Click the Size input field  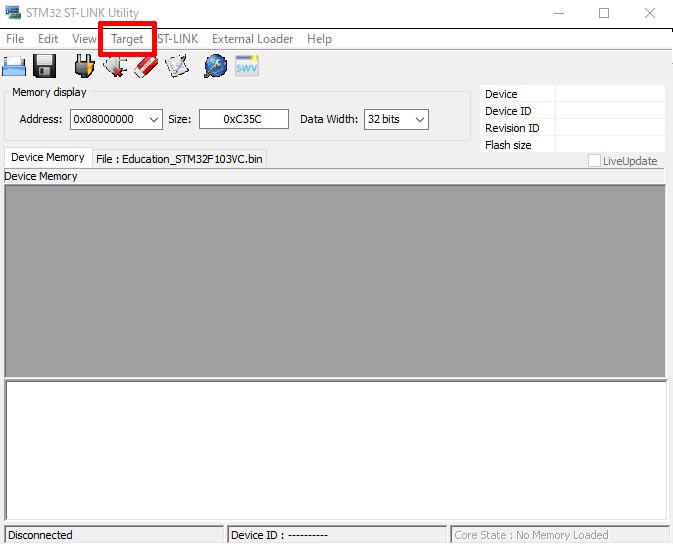click(244, 119)
